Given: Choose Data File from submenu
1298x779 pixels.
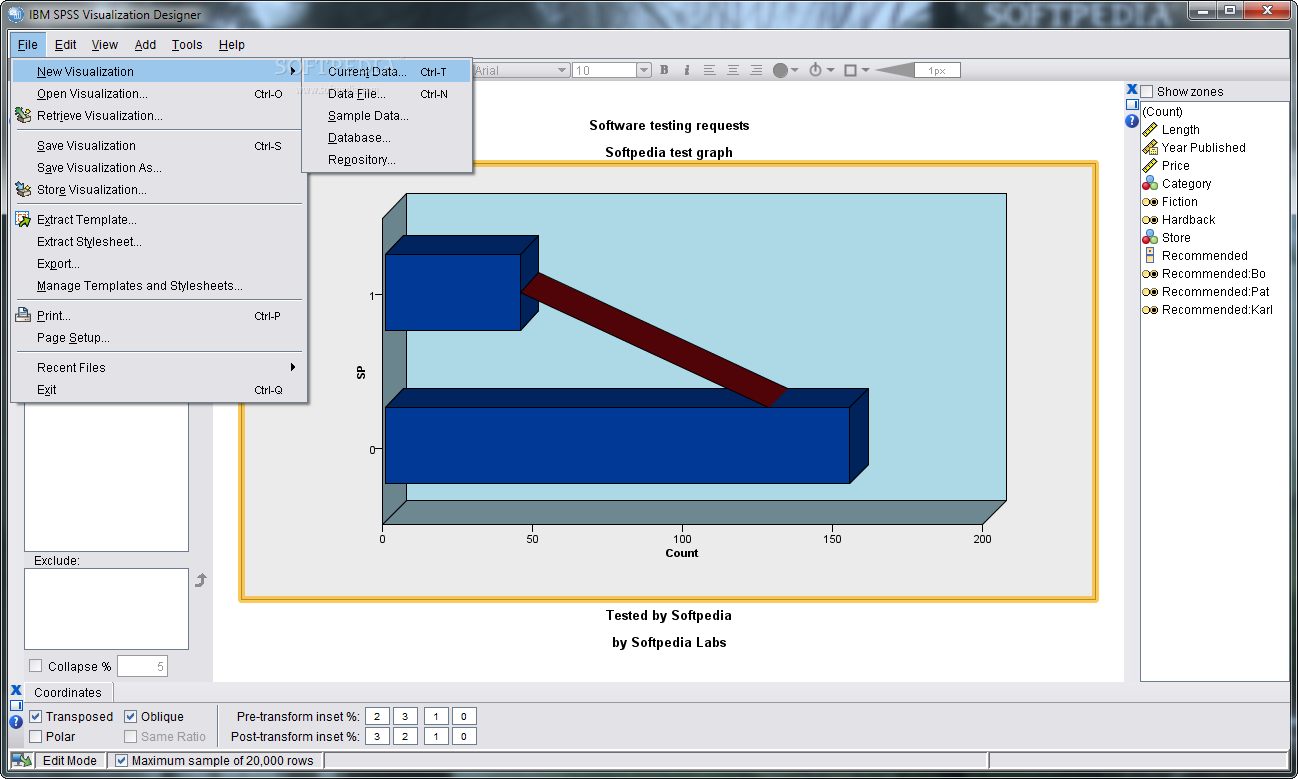Looking at the screenshot, I should (387, 94).
